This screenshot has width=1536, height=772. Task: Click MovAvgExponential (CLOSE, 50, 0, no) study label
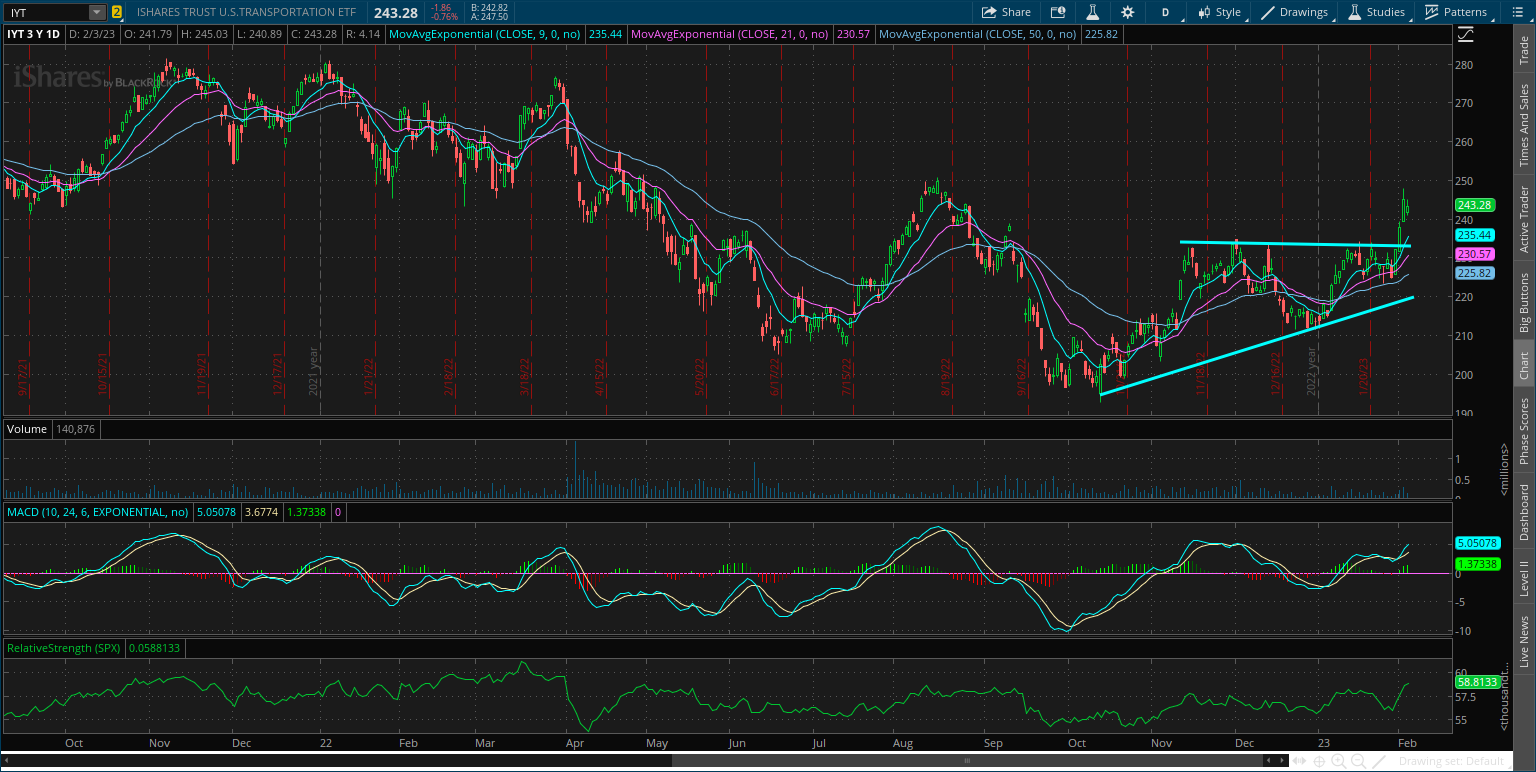(x=978, y=33)
